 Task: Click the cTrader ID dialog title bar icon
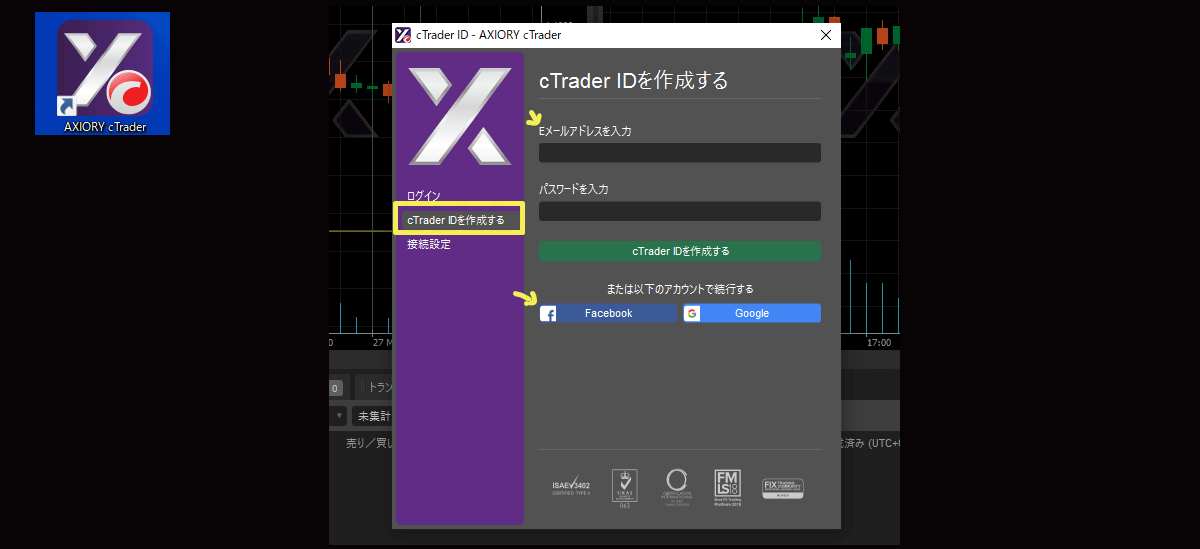(403, 35)
